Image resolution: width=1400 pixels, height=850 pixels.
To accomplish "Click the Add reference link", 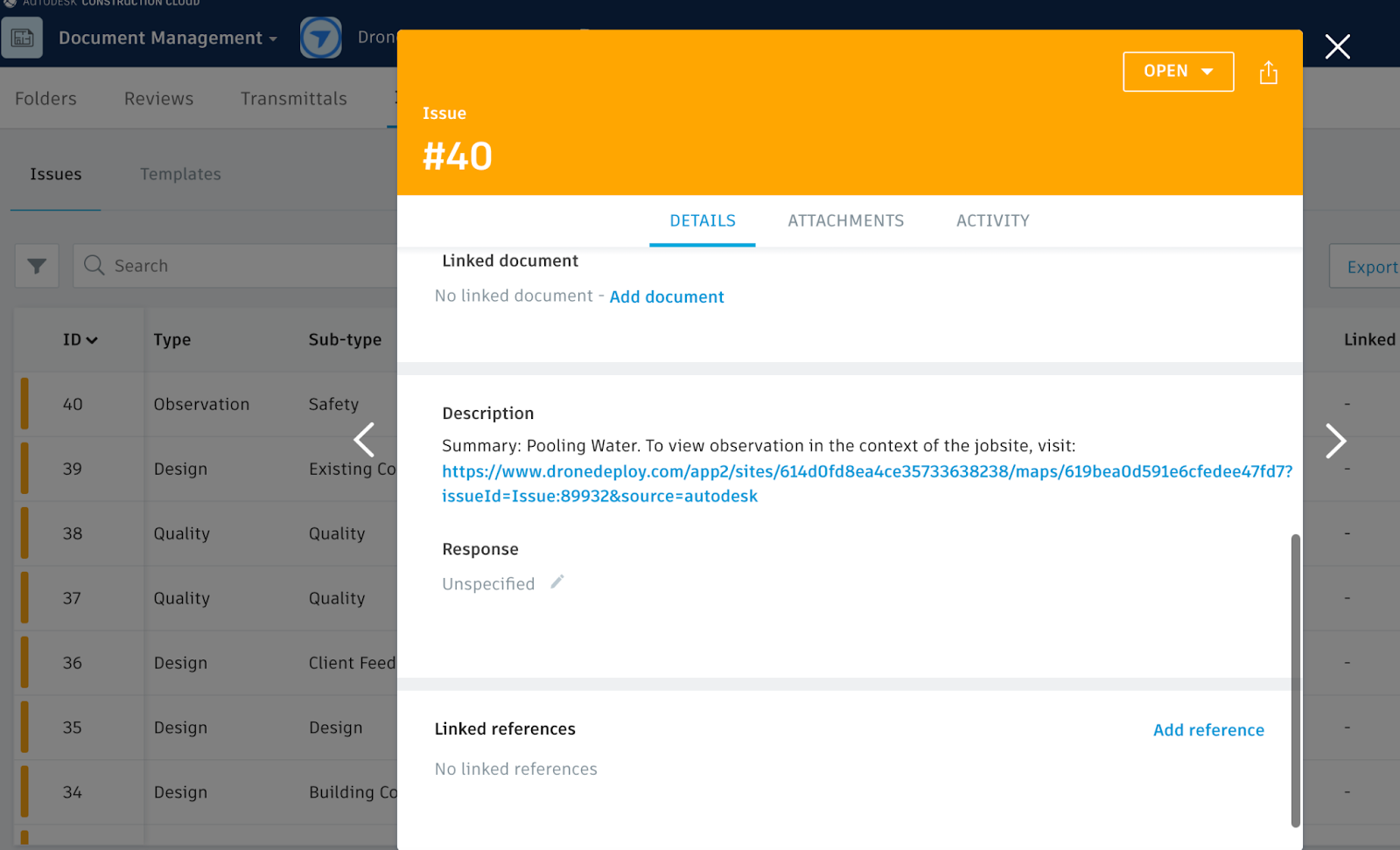I will coord(1208,729).
